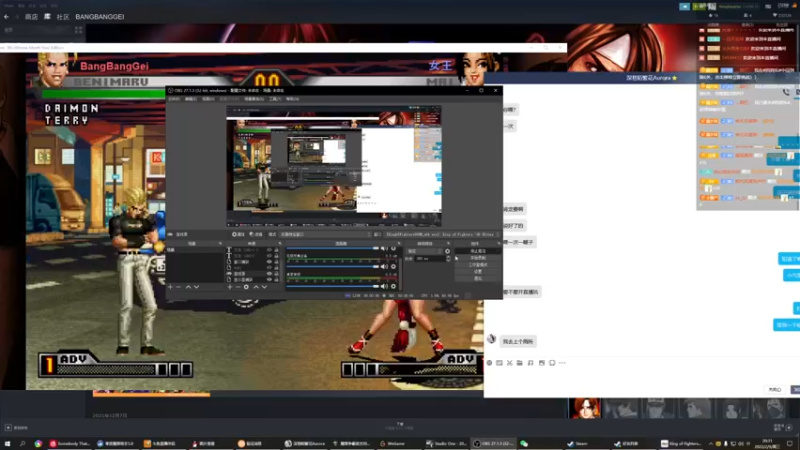This screenshot has height=450, width=800.
Task: Select the red-haired character thumbnail in Steam
Action: pos(585,408)
